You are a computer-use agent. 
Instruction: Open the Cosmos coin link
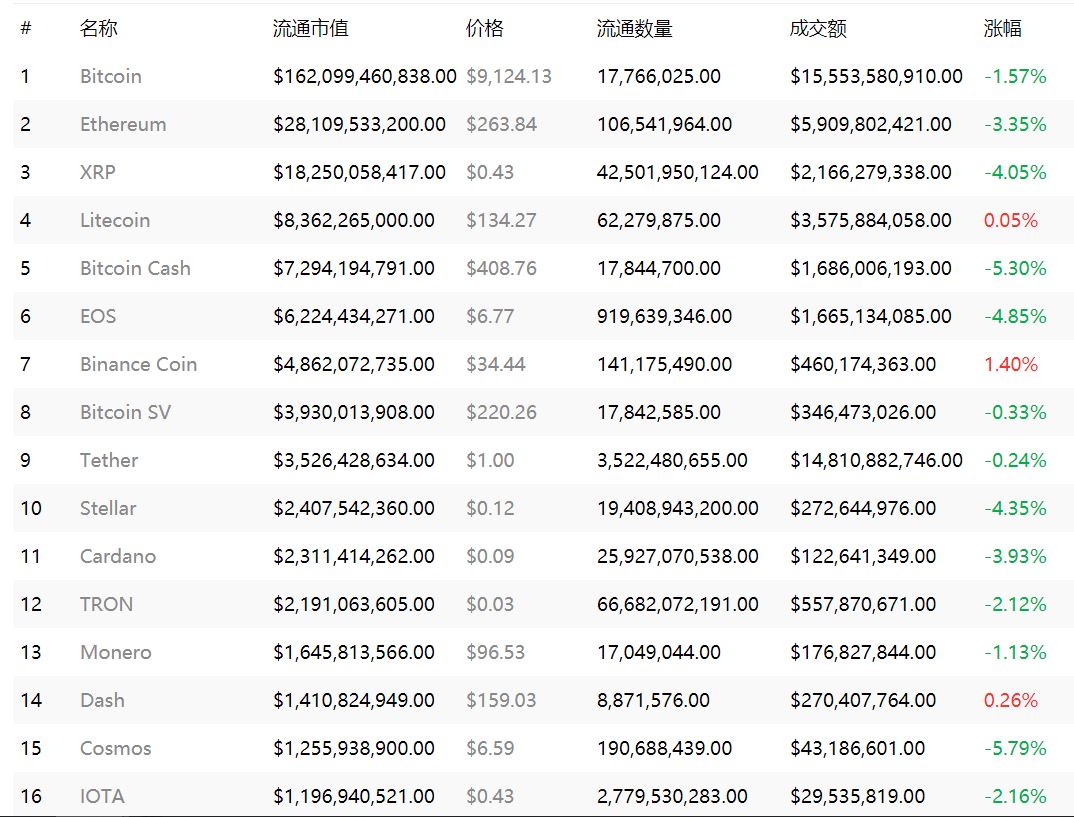[x=115, y=748]
